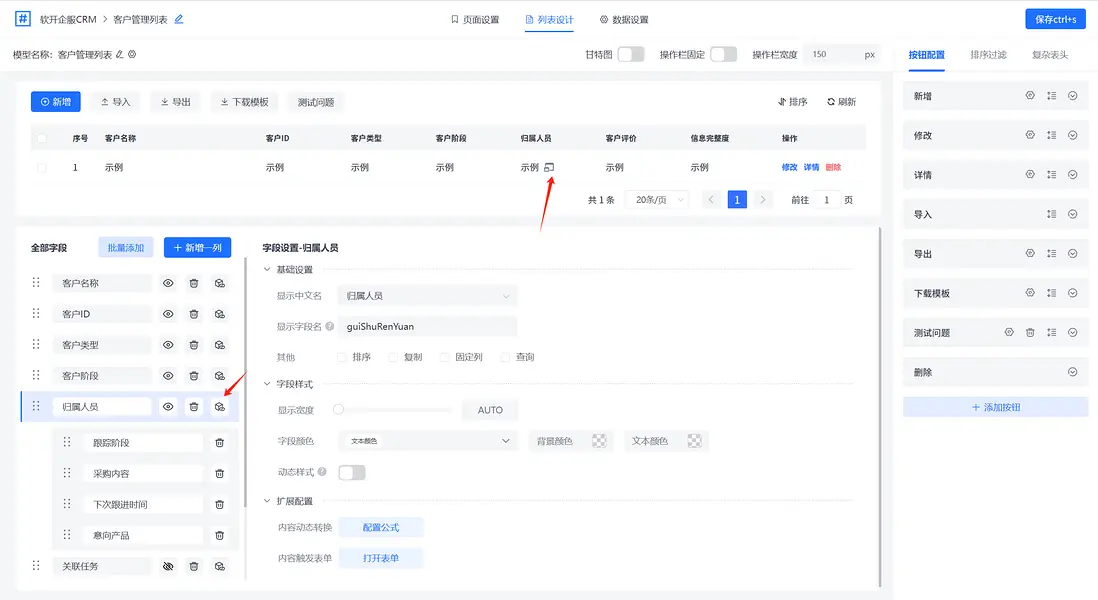Open settings gear of 修改 button config
Viewport: 1098px width, 600px height.
[x=1030, y=135]
